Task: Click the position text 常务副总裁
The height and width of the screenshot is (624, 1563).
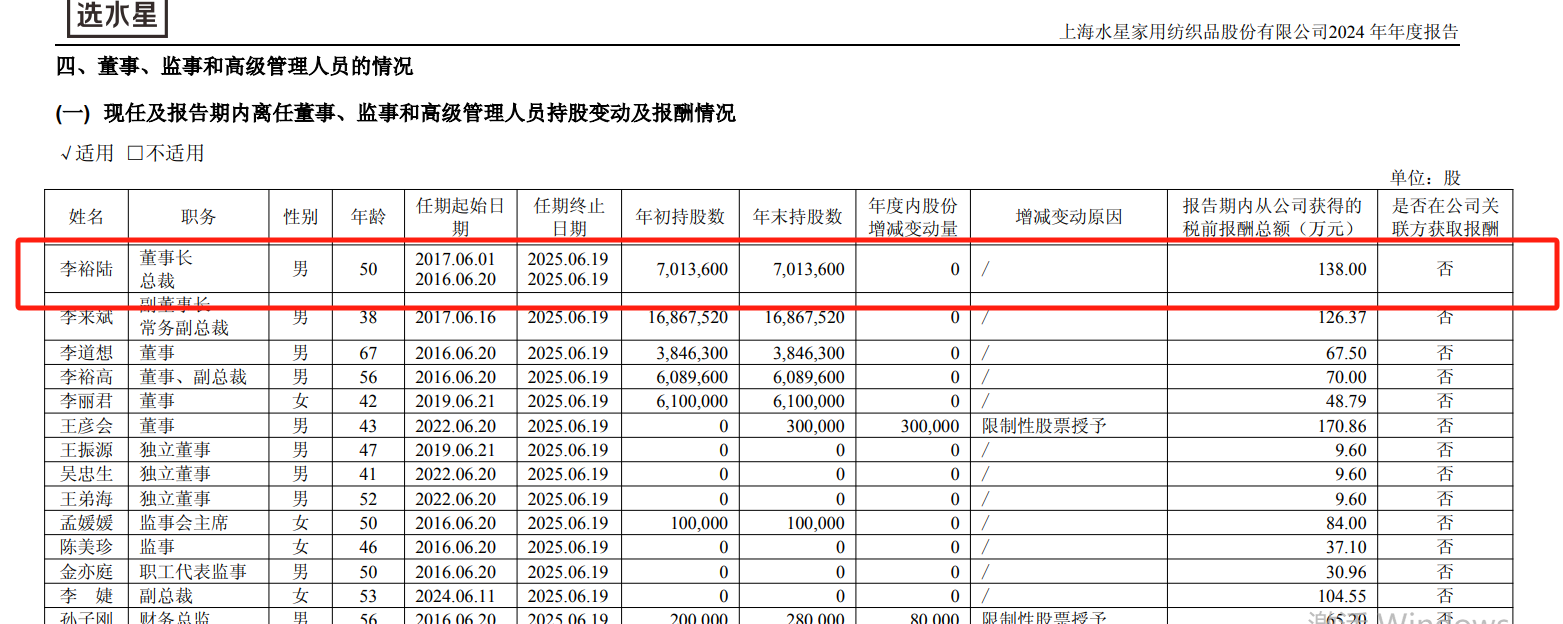Action: 184,328
